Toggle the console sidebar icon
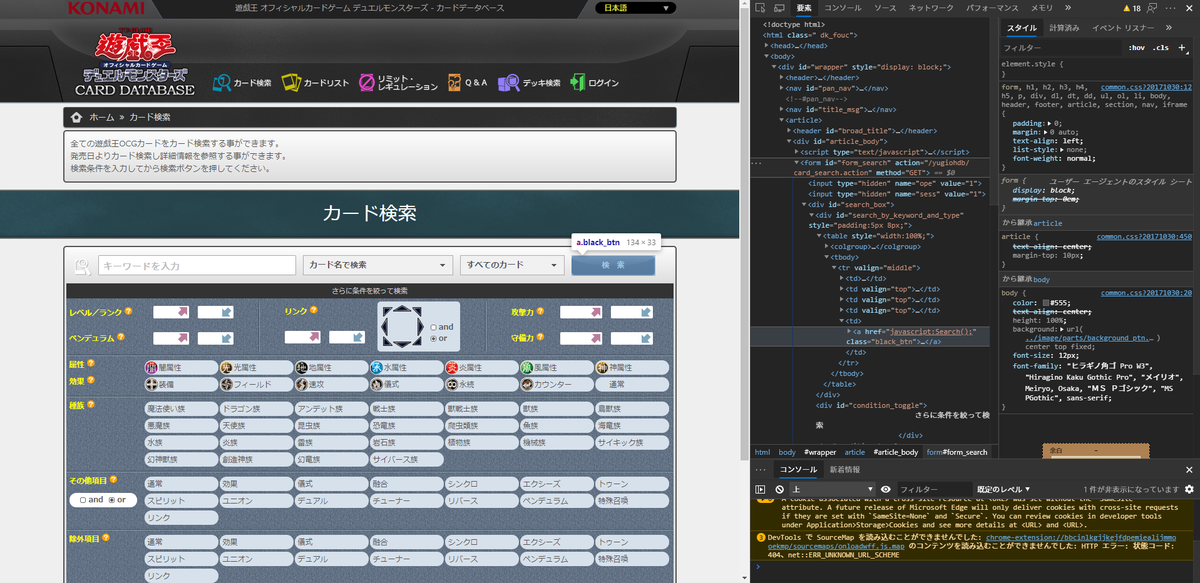1200x583 pixels. click(761, 489)
